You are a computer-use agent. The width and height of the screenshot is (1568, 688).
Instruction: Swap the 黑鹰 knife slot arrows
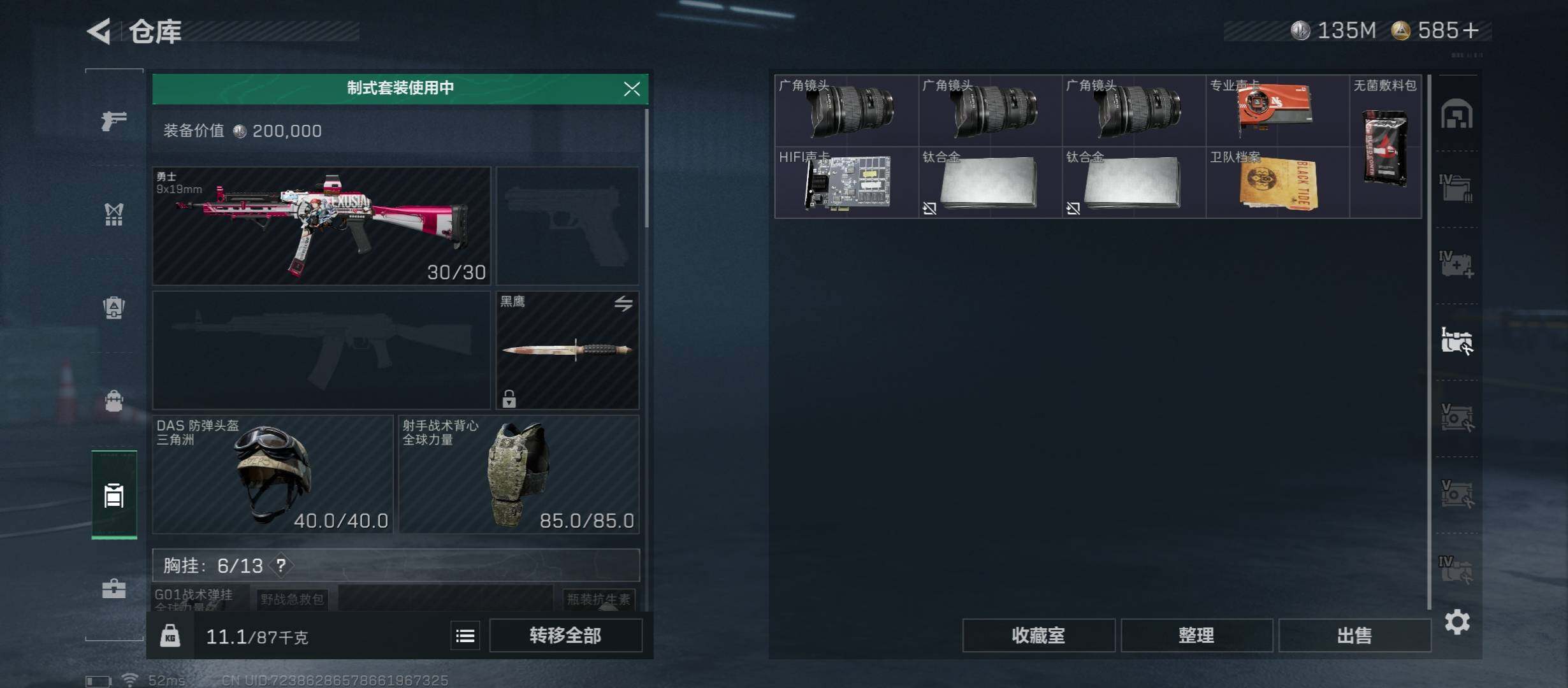tap(623, 304)
